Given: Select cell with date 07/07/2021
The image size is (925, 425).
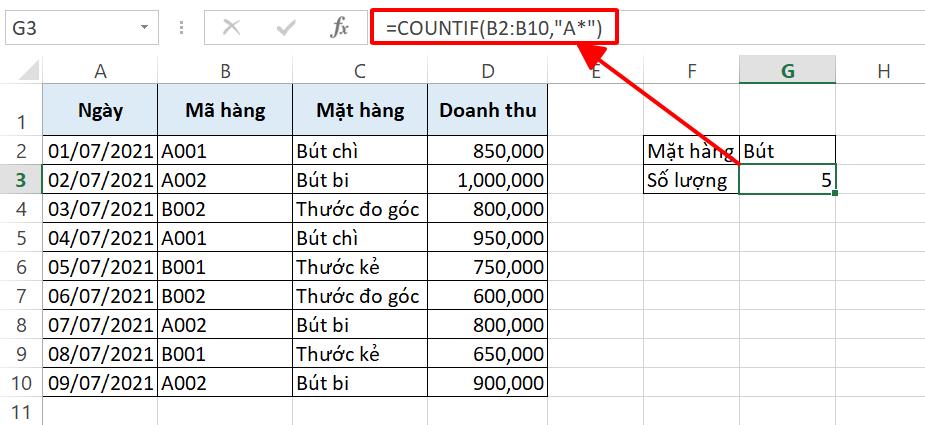Looking at the screenshot, I should [100, 325].
